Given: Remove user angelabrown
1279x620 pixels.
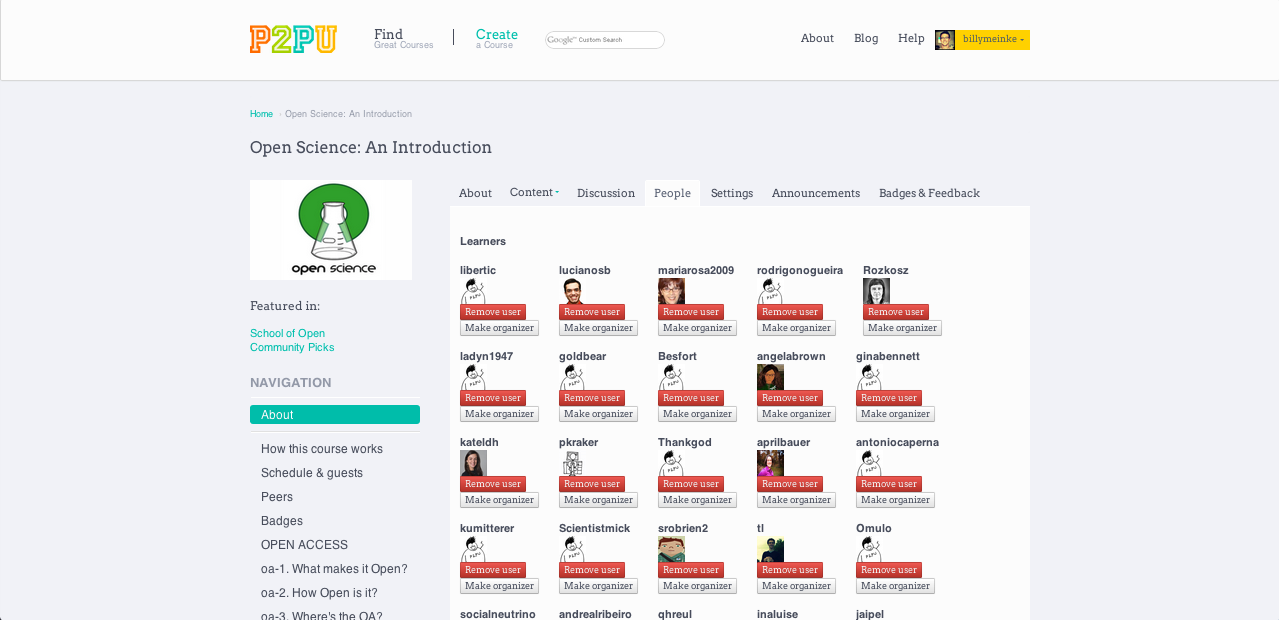Looking at the screenshot, I should tap(790, 398).
